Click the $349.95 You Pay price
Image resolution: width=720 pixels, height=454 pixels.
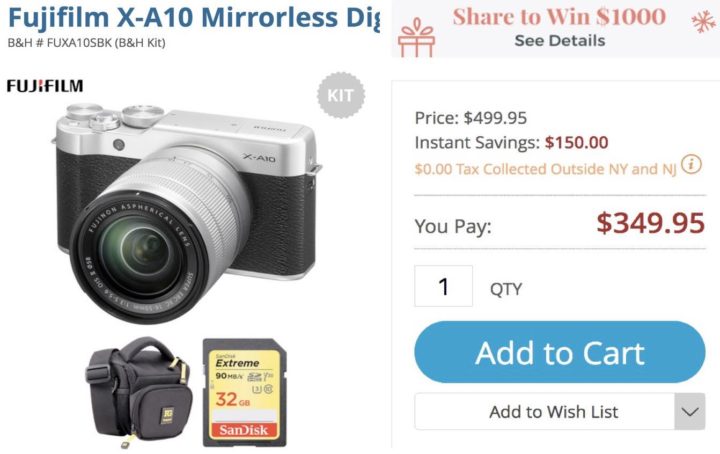tap(650, 223)
